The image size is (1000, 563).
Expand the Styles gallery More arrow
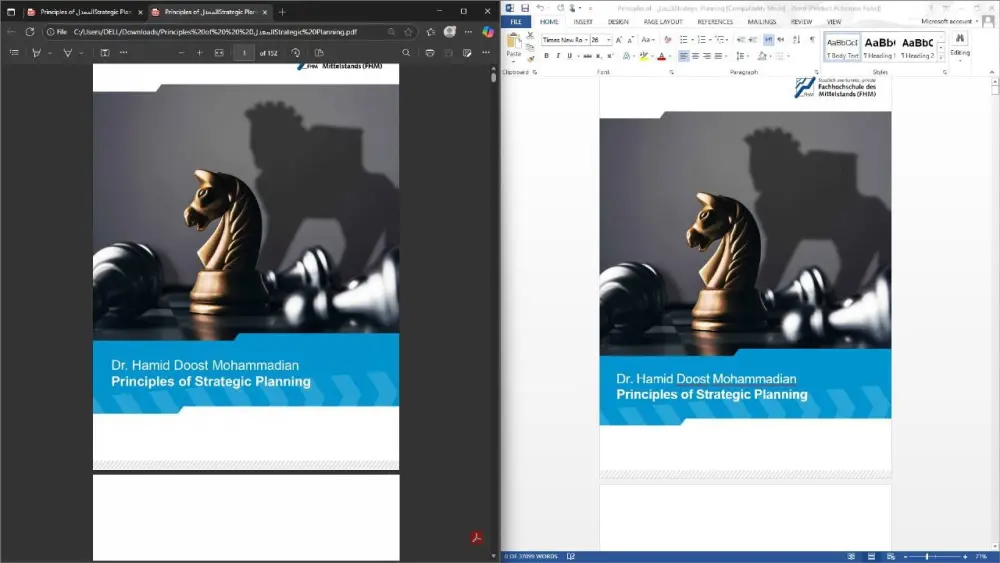[x=941, y=57]
